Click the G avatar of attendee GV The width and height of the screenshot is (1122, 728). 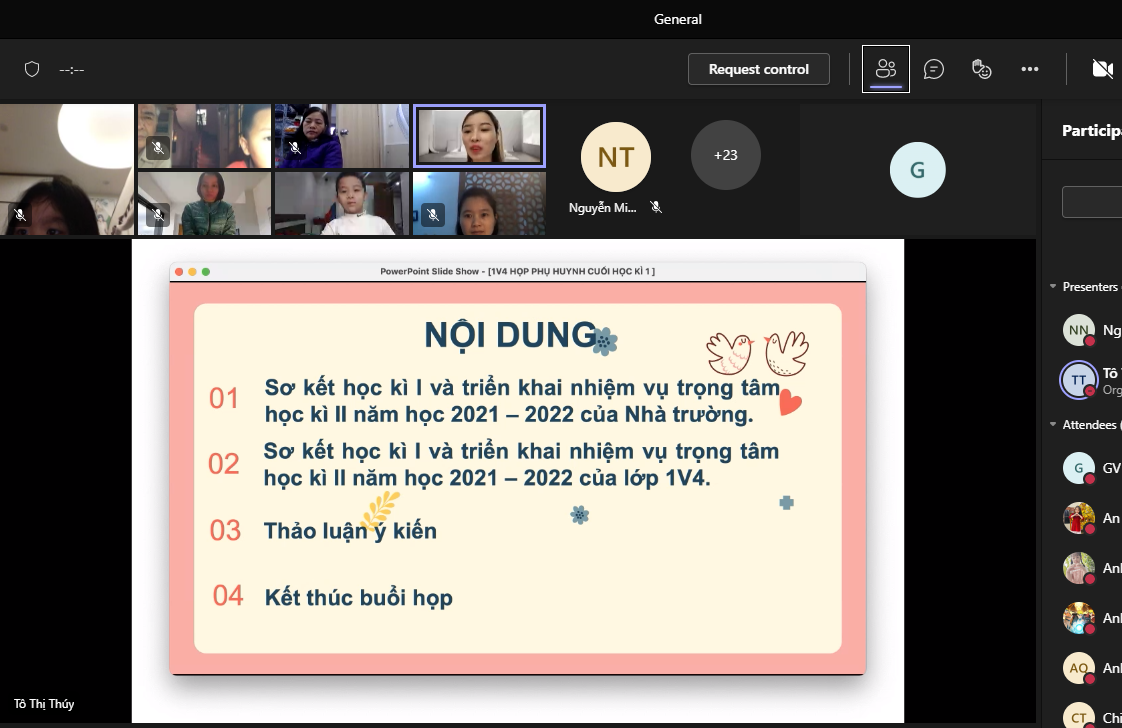1078,467
